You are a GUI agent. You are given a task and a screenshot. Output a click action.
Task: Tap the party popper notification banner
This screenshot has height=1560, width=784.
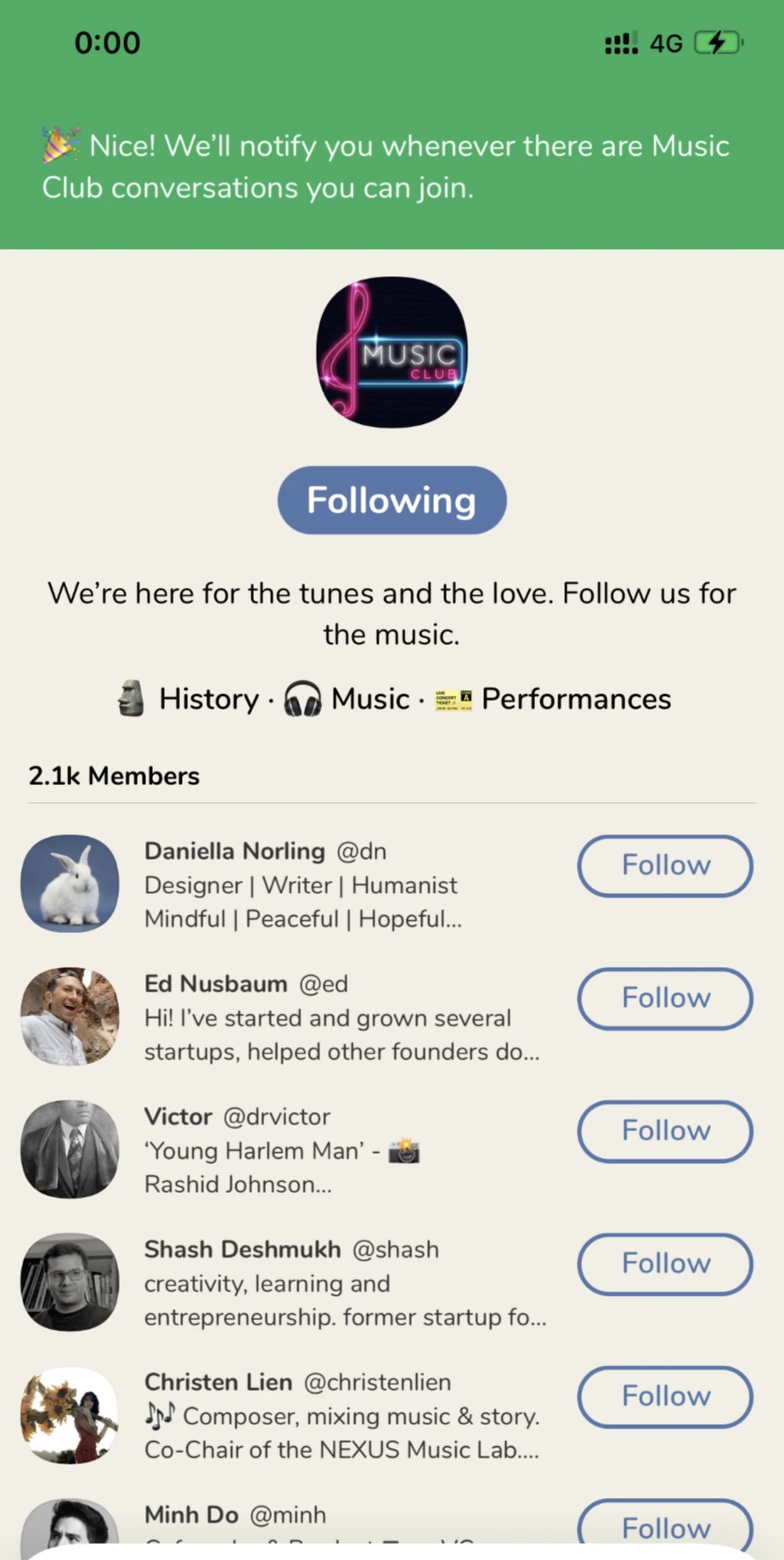pyautogui.click(x=392, y=166)
